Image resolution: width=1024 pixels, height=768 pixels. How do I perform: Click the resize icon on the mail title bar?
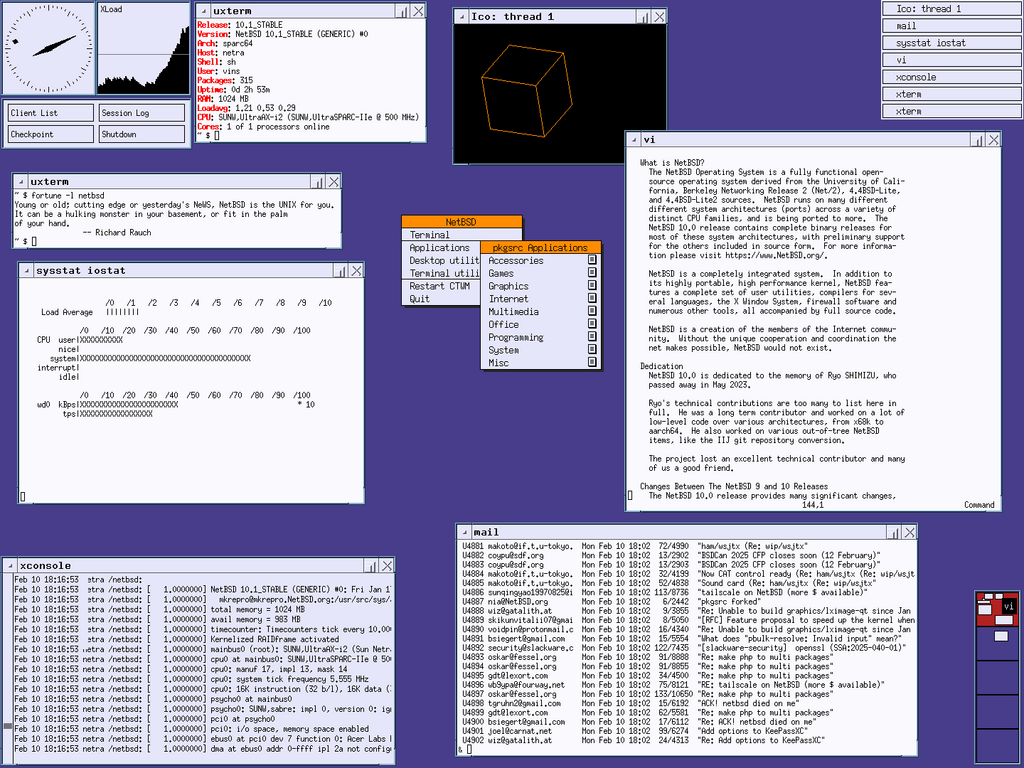[x=893, y=532]
